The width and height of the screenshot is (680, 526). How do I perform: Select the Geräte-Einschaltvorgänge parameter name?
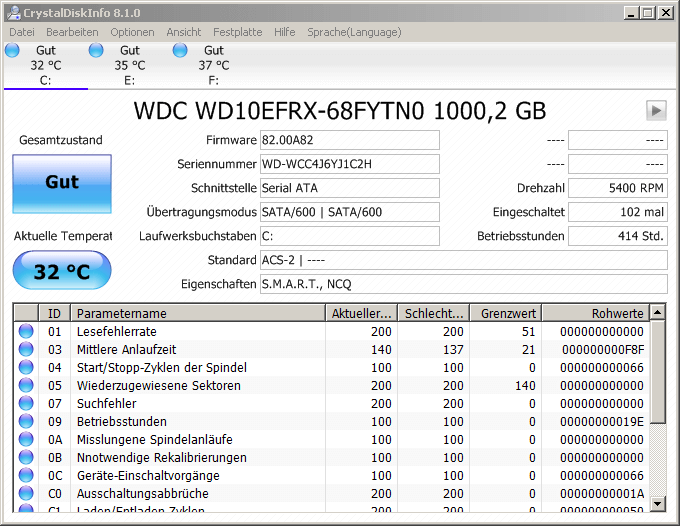[x=148, y=476]
